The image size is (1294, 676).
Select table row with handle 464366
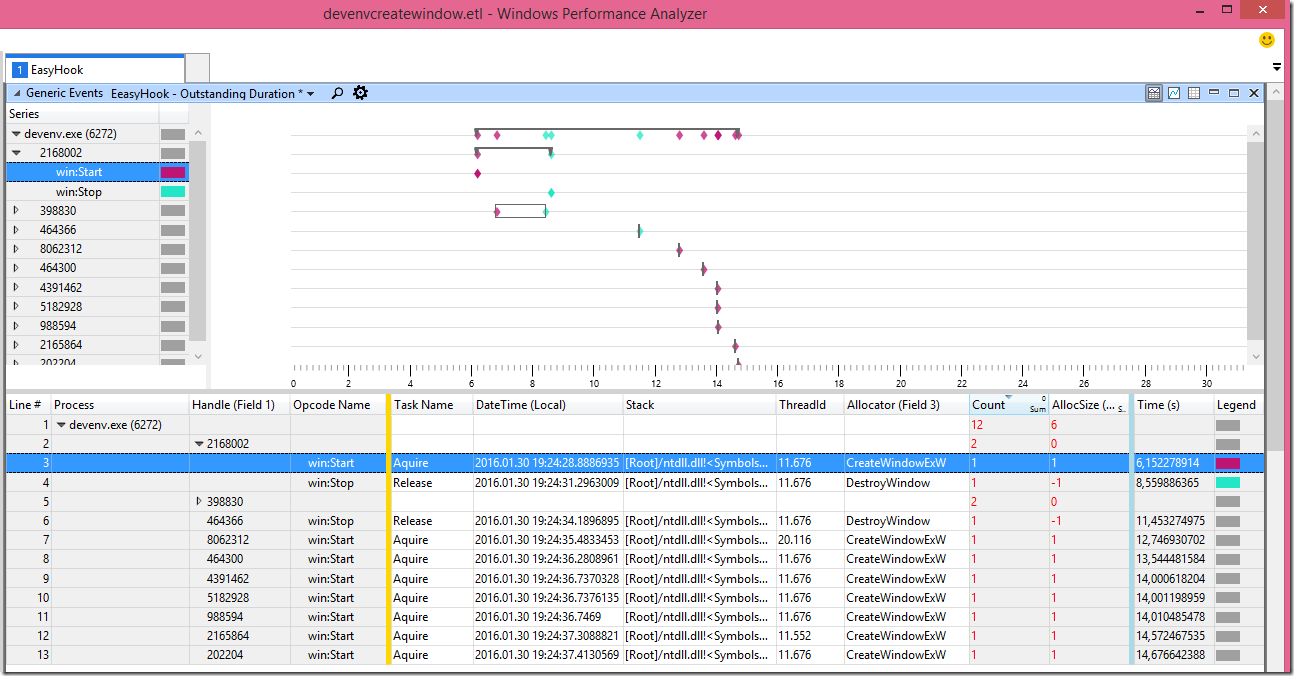tap(634, 521)
